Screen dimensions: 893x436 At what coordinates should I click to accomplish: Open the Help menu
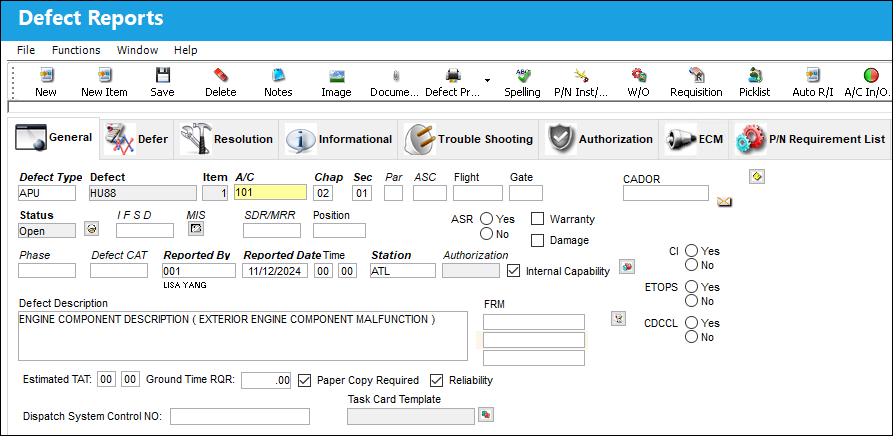point(186,50)
